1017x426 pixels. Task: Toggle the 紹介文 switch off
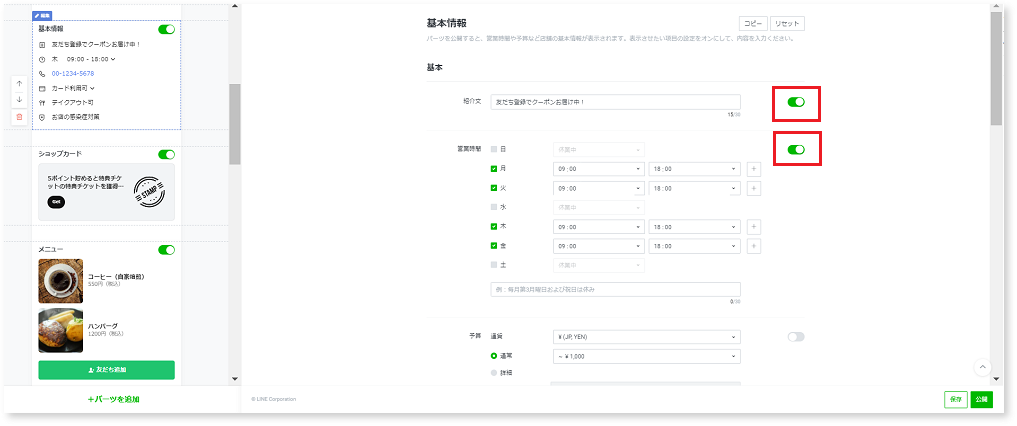796,102
